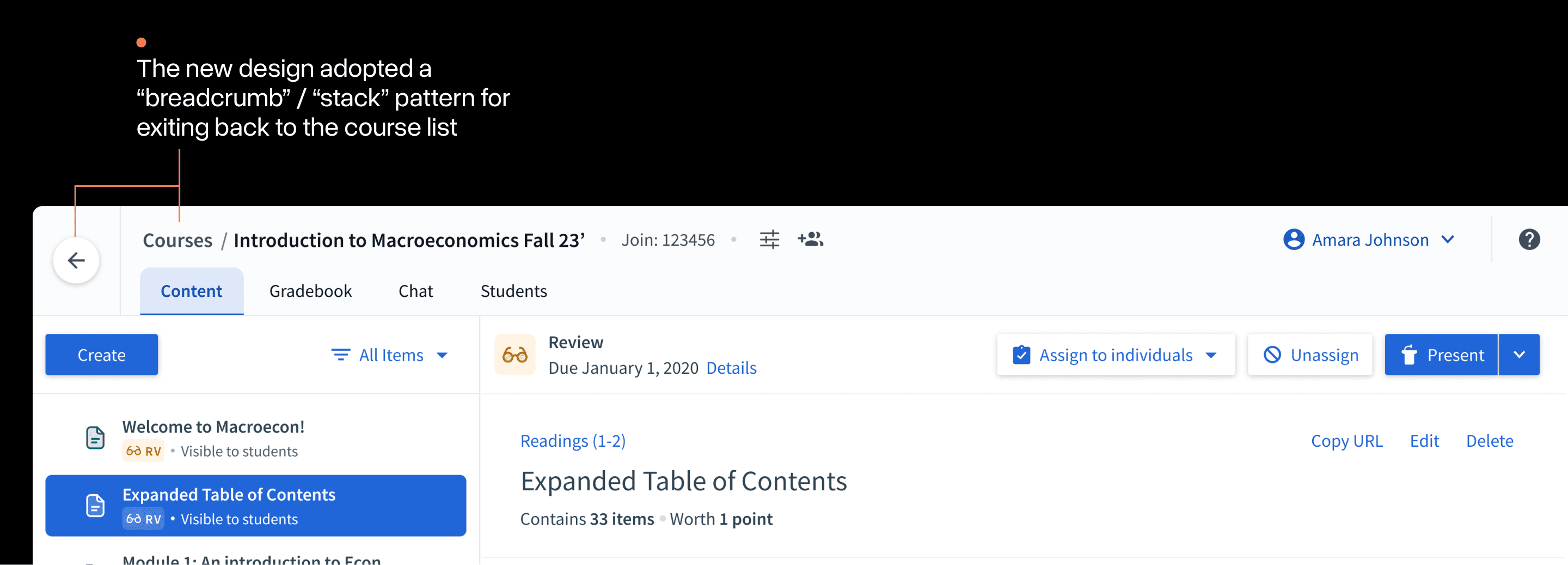Toggle the checkbox icon in Assign to individuals
This screenshot has height=565, width=1568.
pos(1021,354)
